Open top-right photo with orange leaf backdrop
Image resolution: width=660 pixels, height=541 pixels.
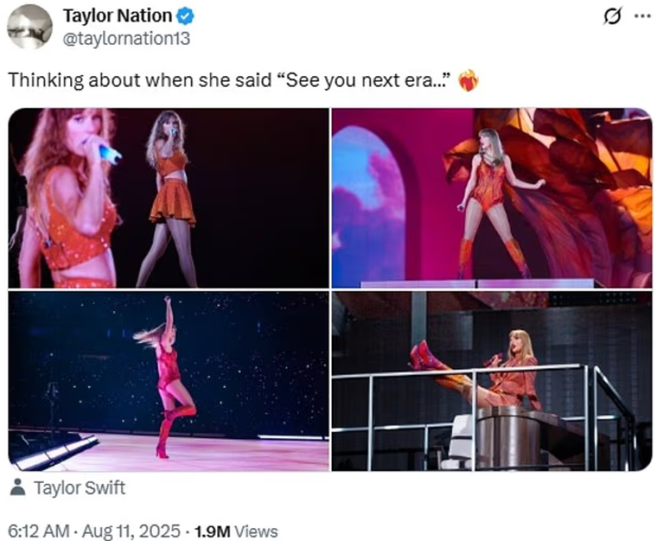click(492, 198)
